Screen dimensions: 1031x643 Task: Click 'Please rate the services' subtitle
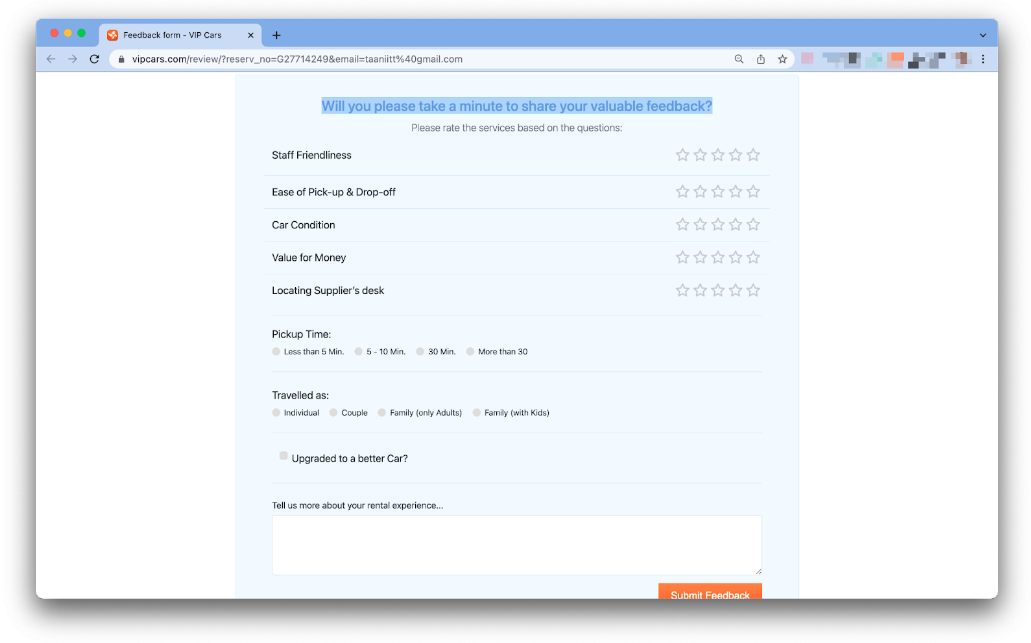pyautogui.click(x=517, y=128)
